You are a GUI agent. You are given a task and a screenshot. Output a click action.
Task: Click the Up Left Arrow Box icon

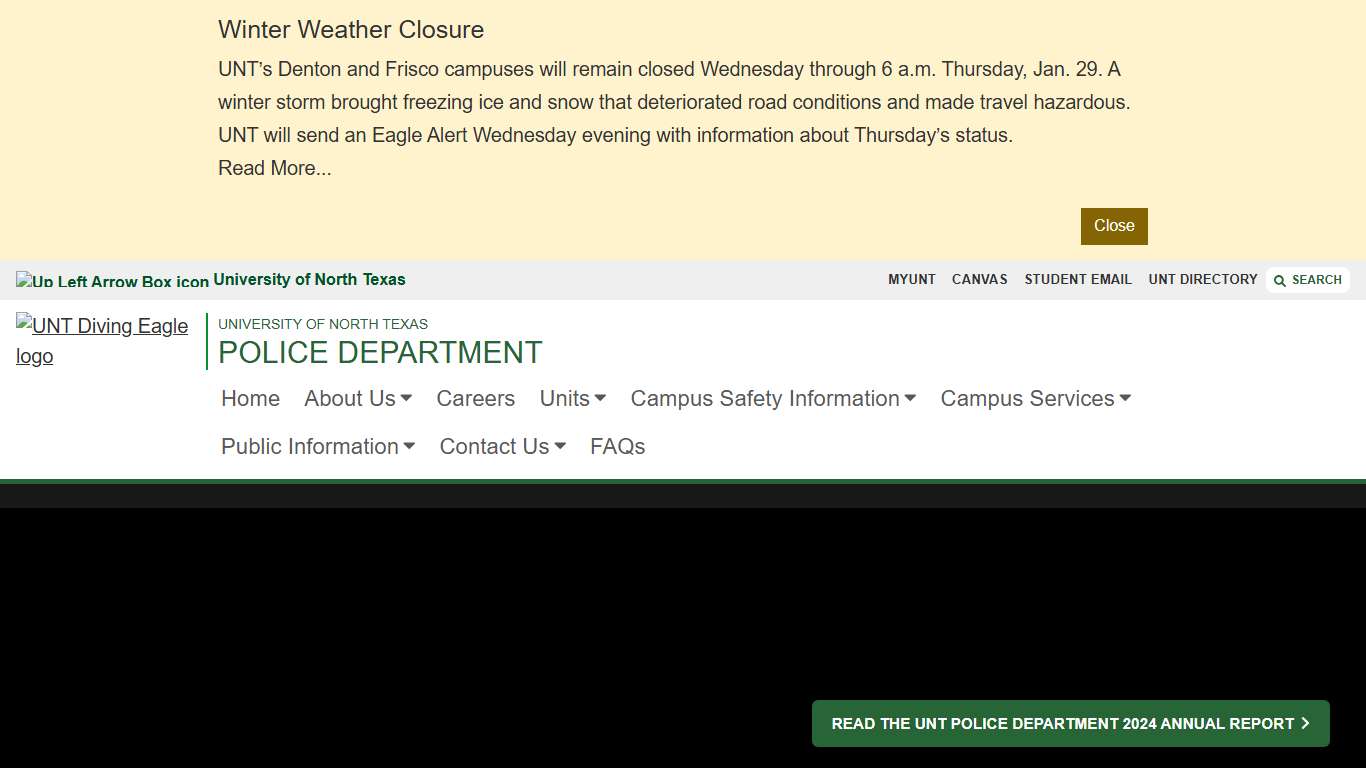(x=112, y=281)
